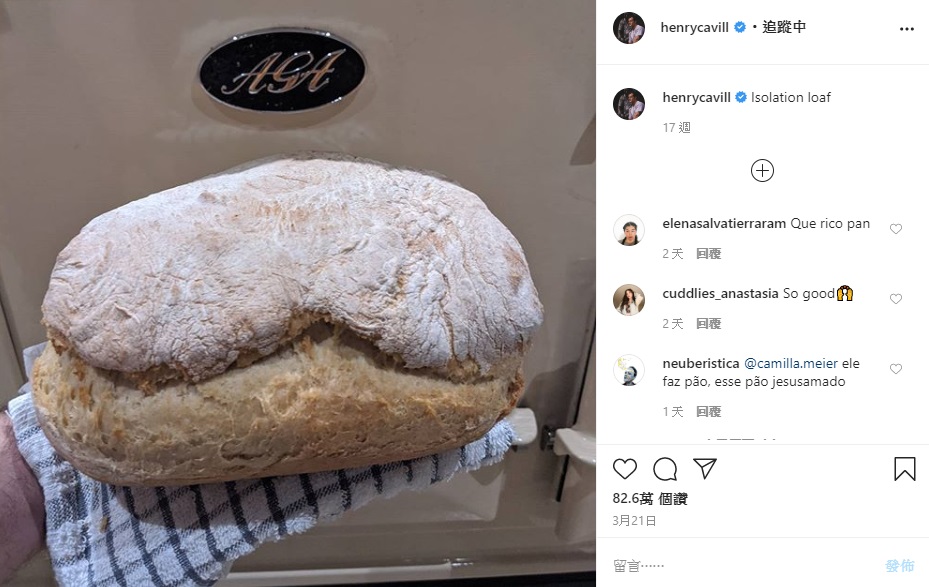929x587 pixels.
Task: Like neuberistica's comment
Action: (896, 369)
